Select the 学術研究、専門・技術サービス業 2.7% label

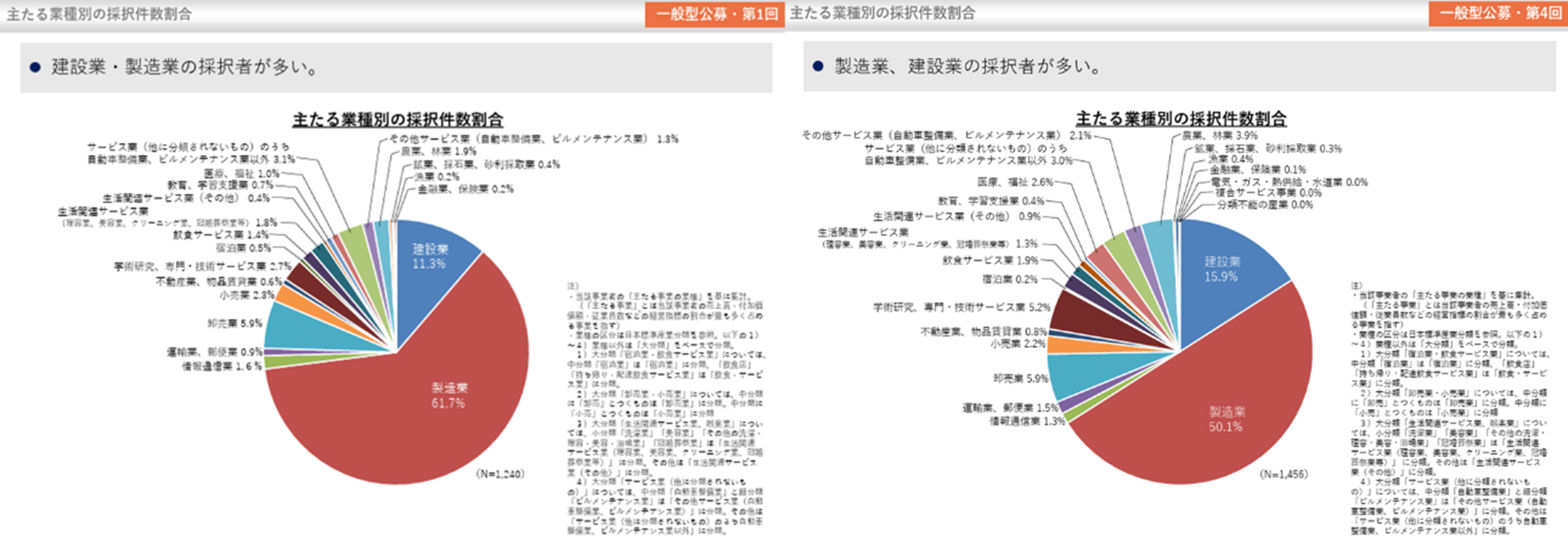[x=203, y=266]
